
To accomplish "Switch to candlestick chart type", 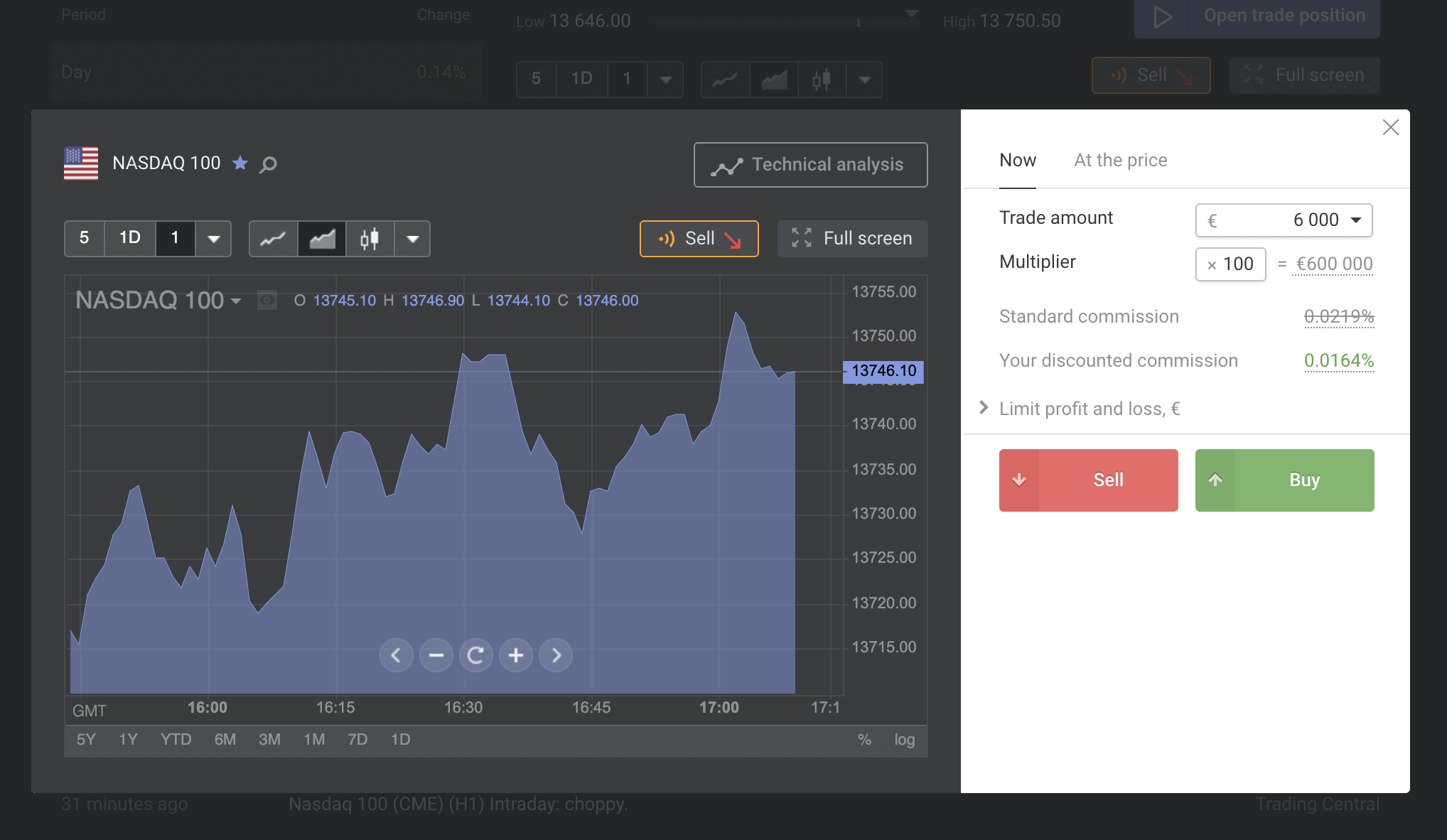I will tap(370, 239).
